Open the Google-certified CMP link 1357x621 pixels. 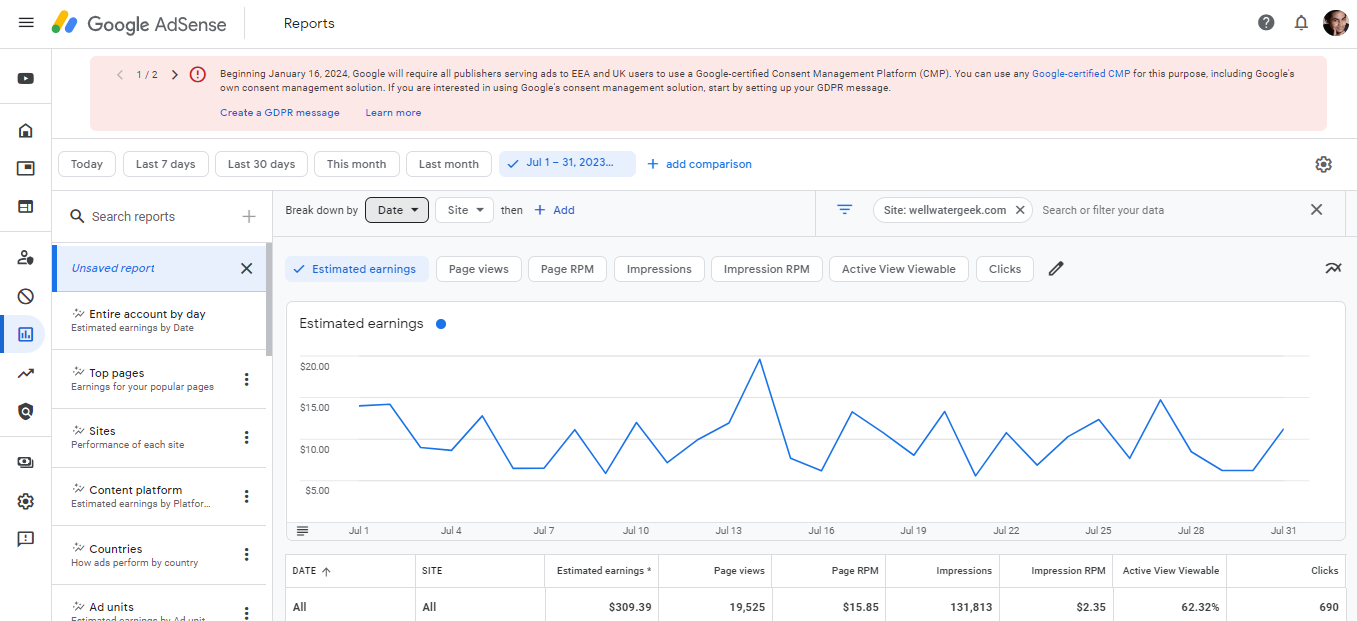tap(1081, 74)
